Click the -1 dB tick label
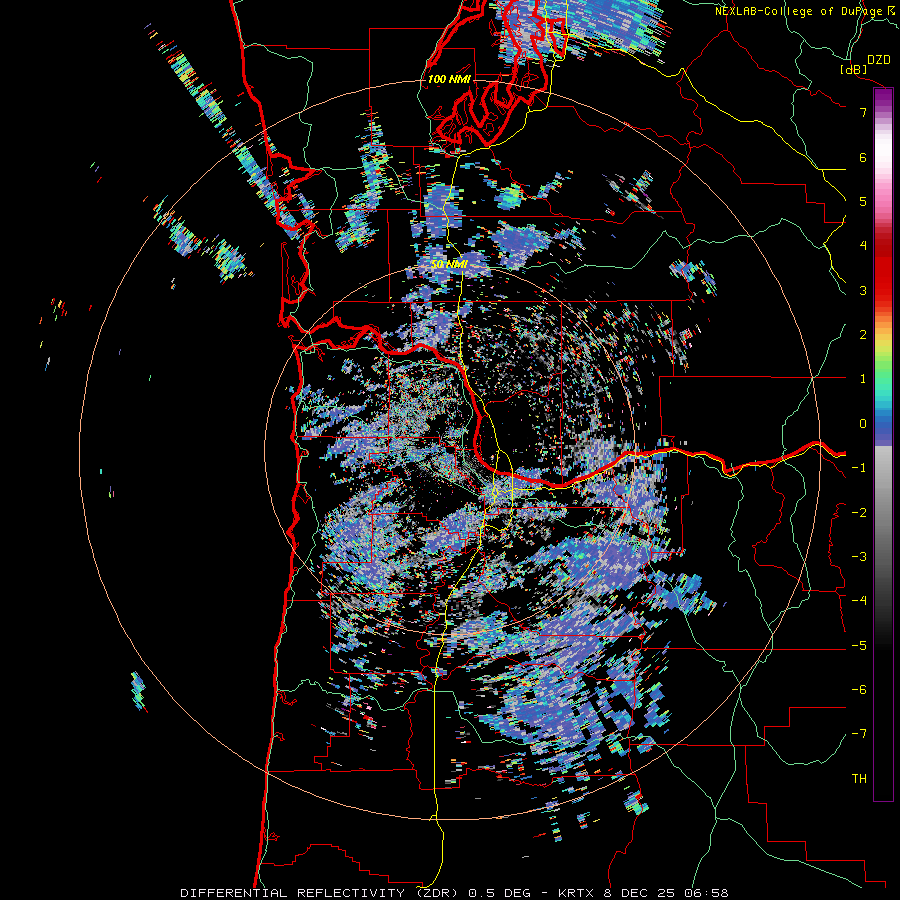Screen dimensions: 900x900 tap(859, 468)
